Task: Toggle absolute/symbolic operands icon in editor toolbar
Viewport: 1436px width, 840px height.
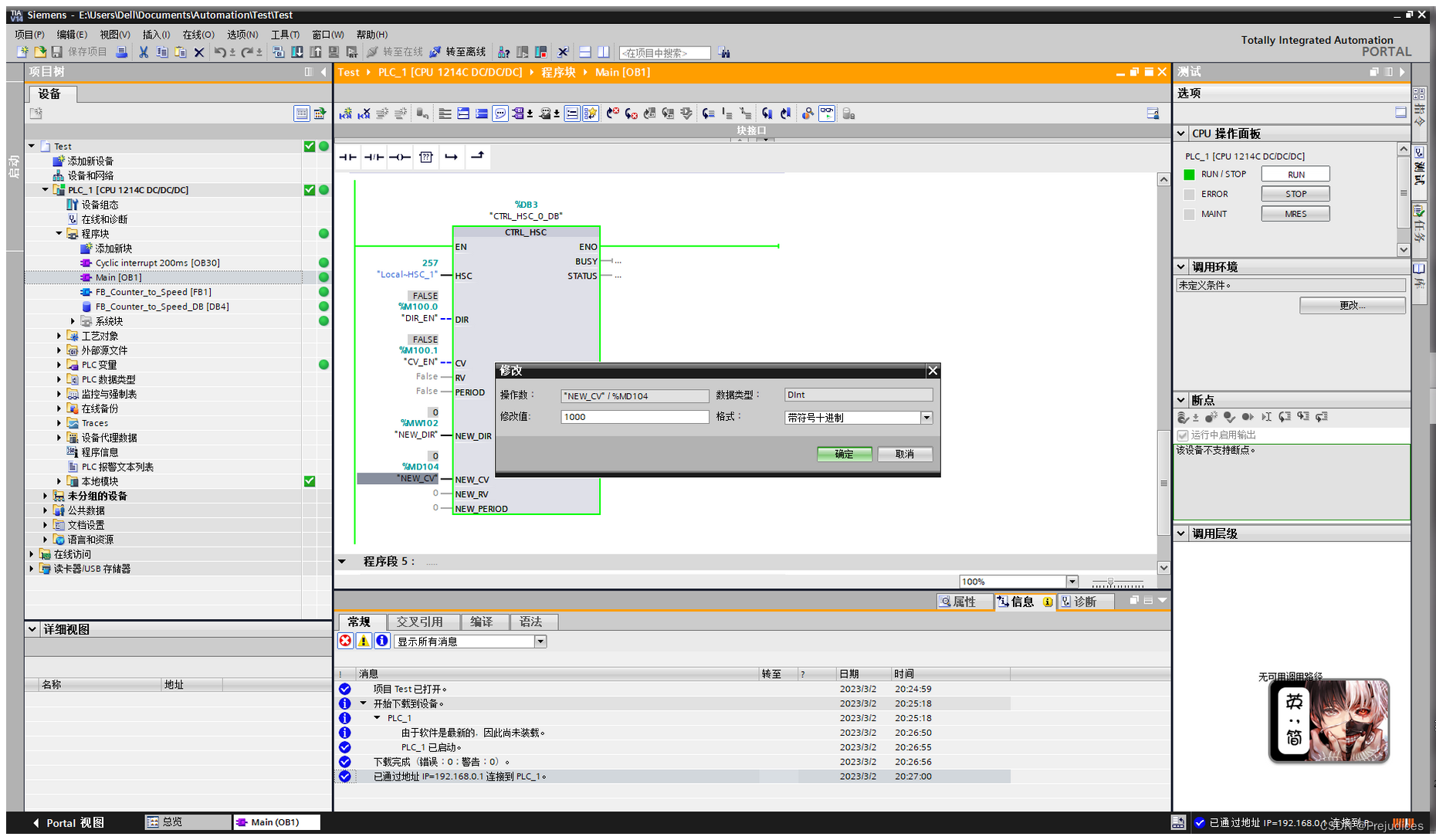Action: pyautogui.click(x=519, y=113)
